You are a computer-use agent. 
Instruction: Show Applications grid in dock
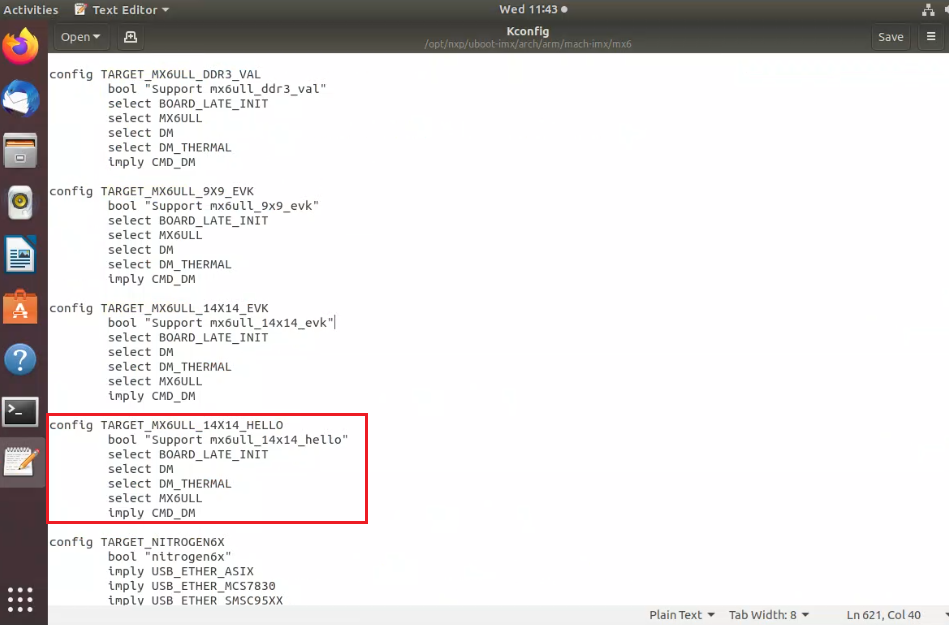tap(20, 599)
